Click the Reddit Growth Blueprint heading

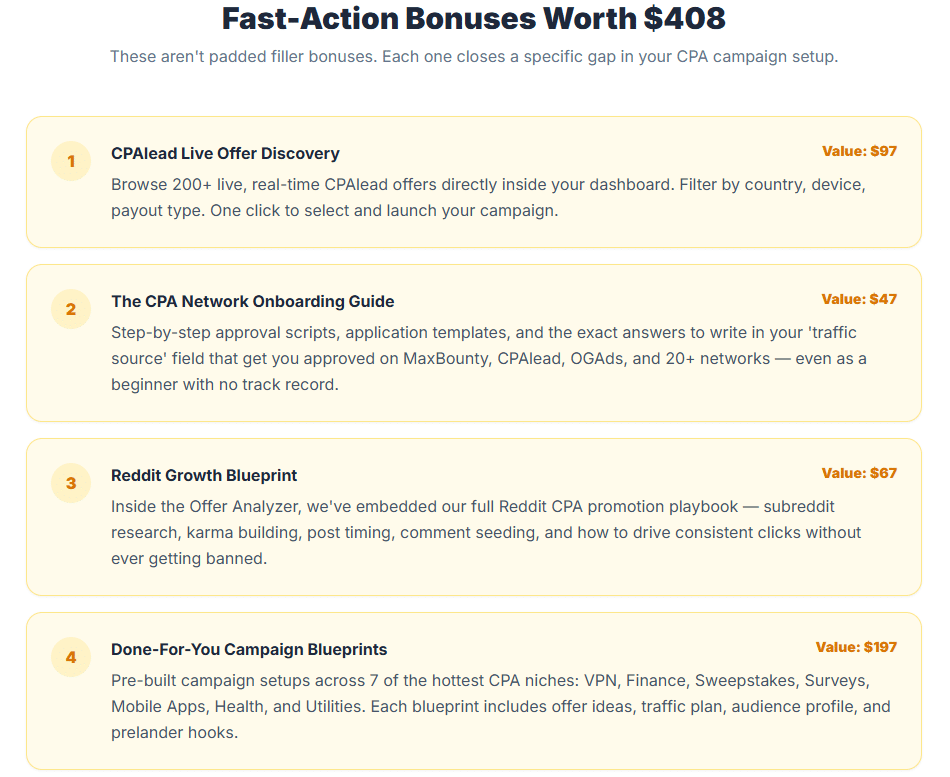coord(204,475)
